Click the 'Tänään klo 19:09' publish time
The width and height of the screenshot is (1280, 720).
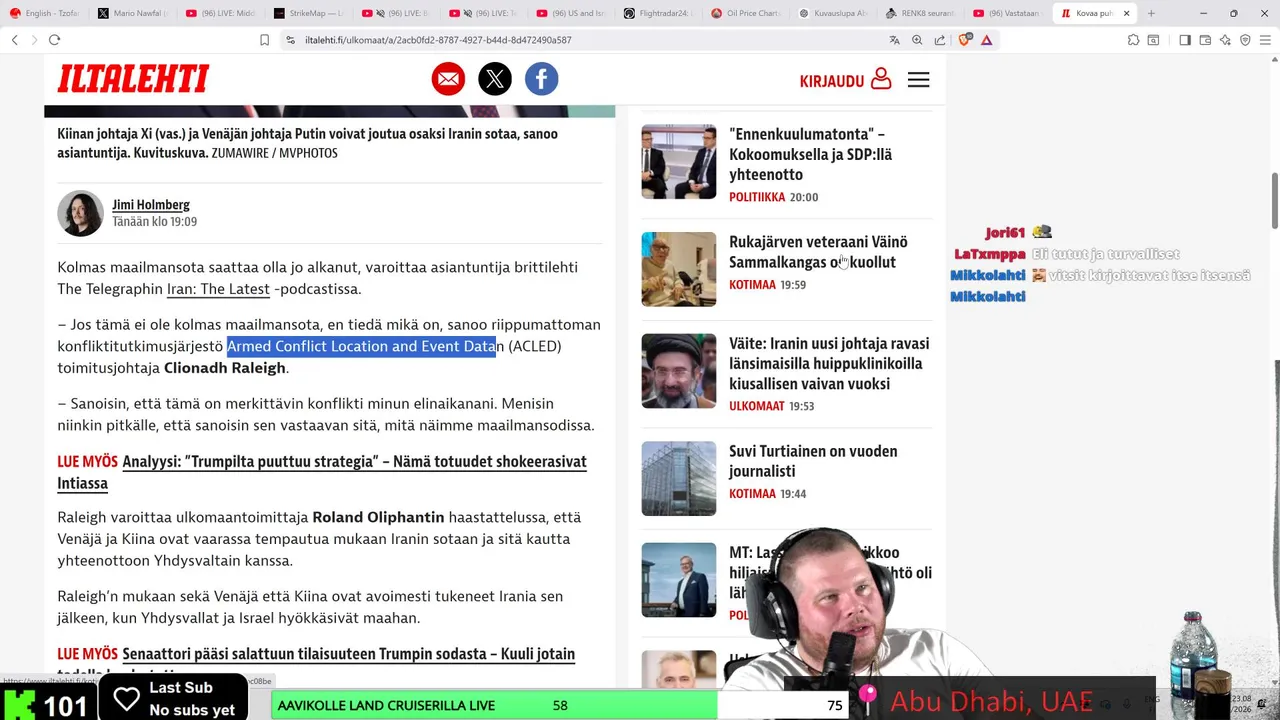point(154,222)
